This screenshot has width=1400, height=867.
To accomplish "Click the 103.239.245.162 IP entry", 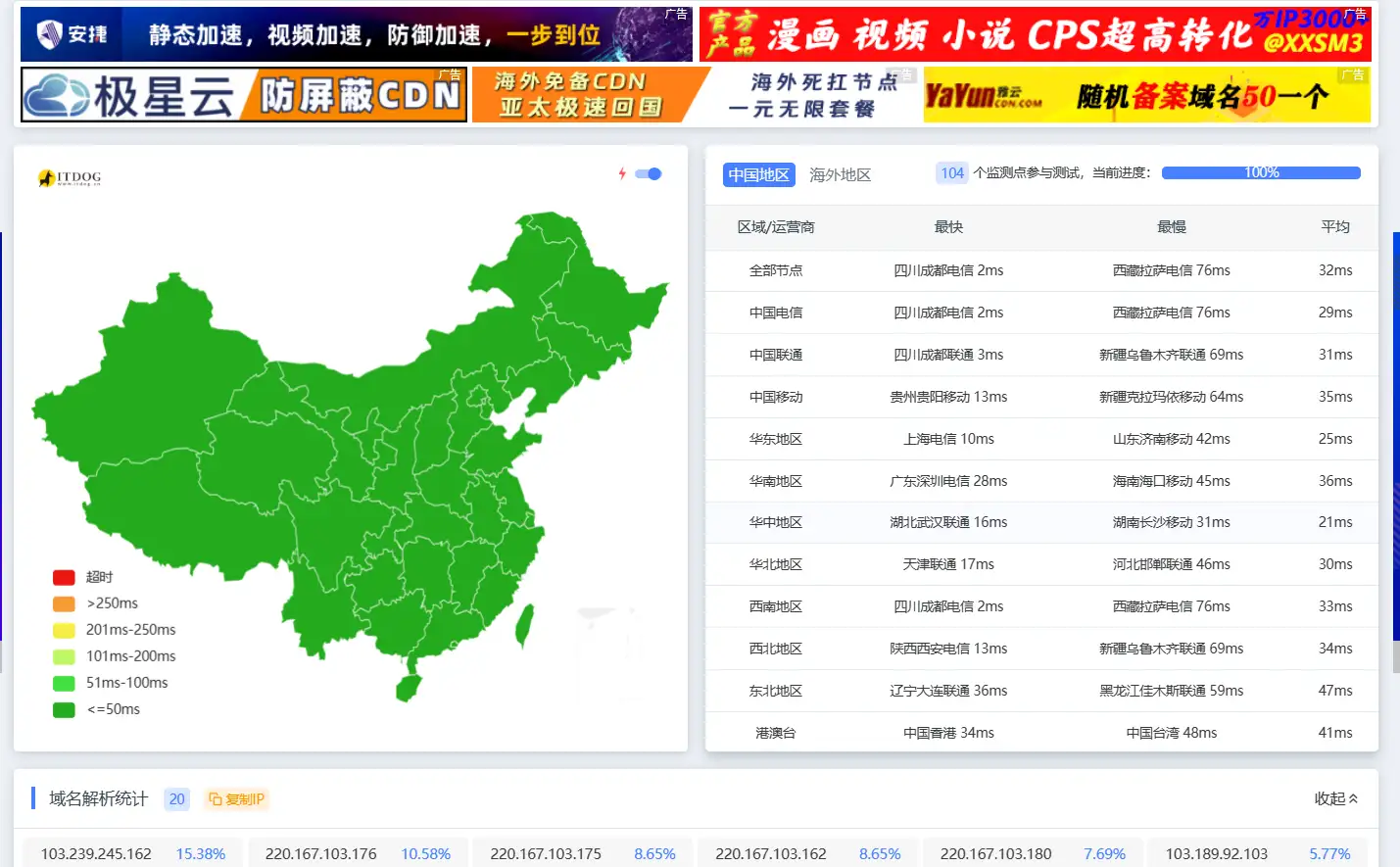I will click(96, 853).
